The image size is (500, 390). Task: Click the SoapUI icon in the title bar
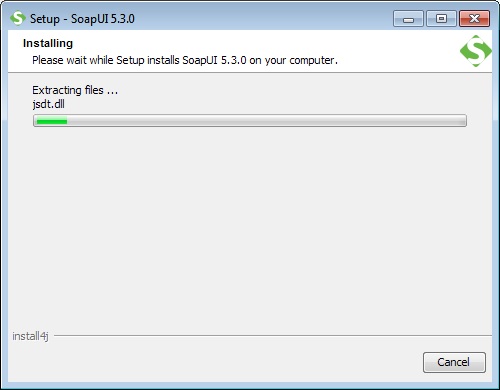pos(18,18)
